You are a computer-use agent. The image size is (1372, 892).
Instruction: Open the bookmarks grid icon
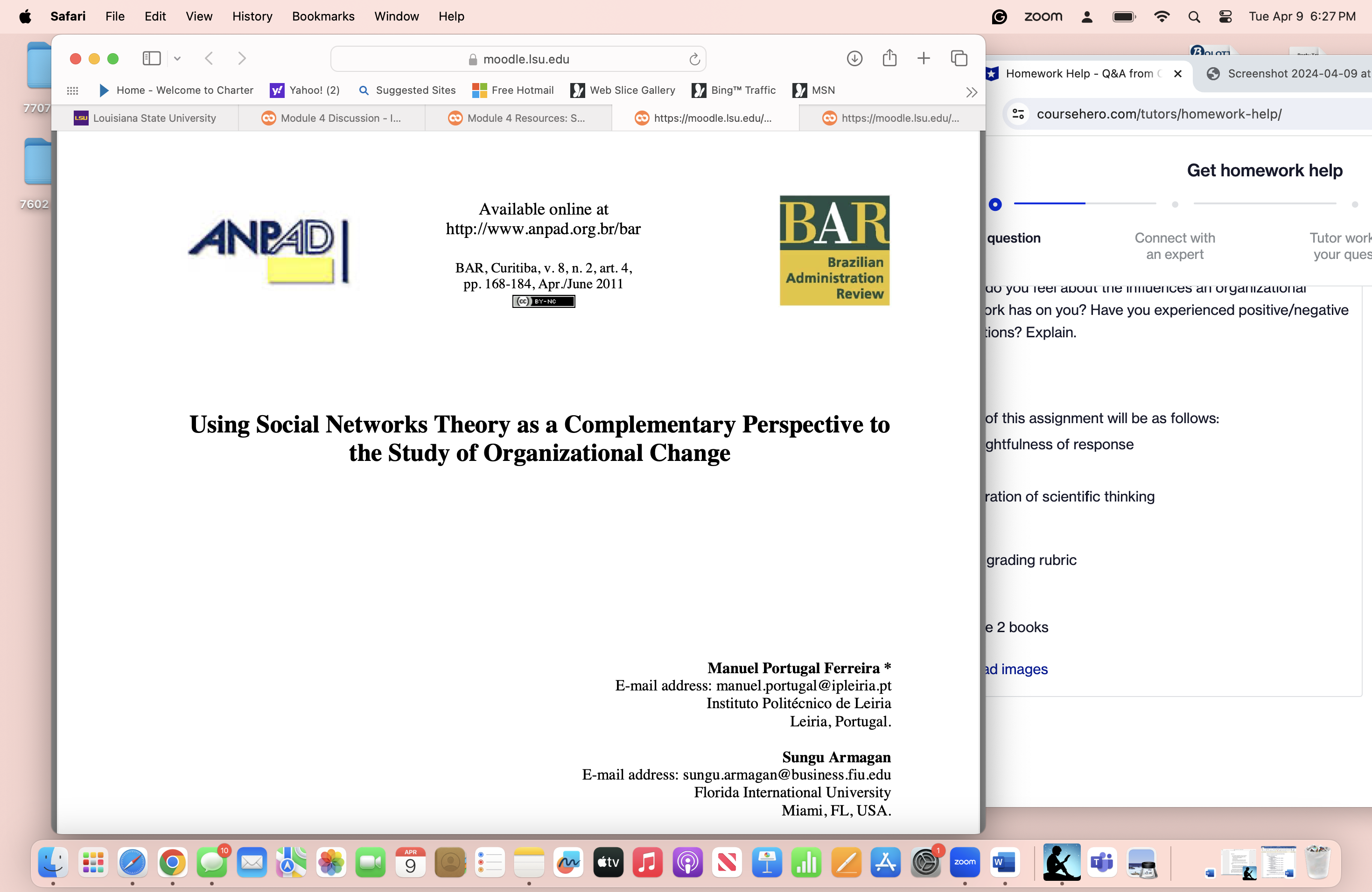(73, 91)
